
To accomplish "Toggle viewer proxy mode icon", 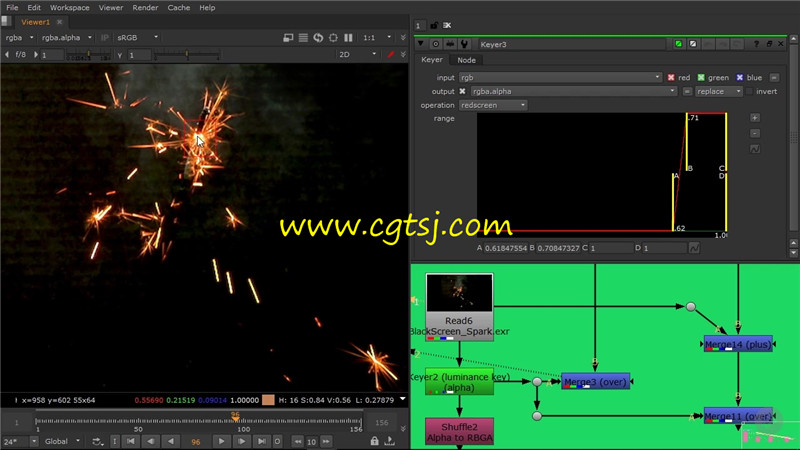I will point(288,38).
